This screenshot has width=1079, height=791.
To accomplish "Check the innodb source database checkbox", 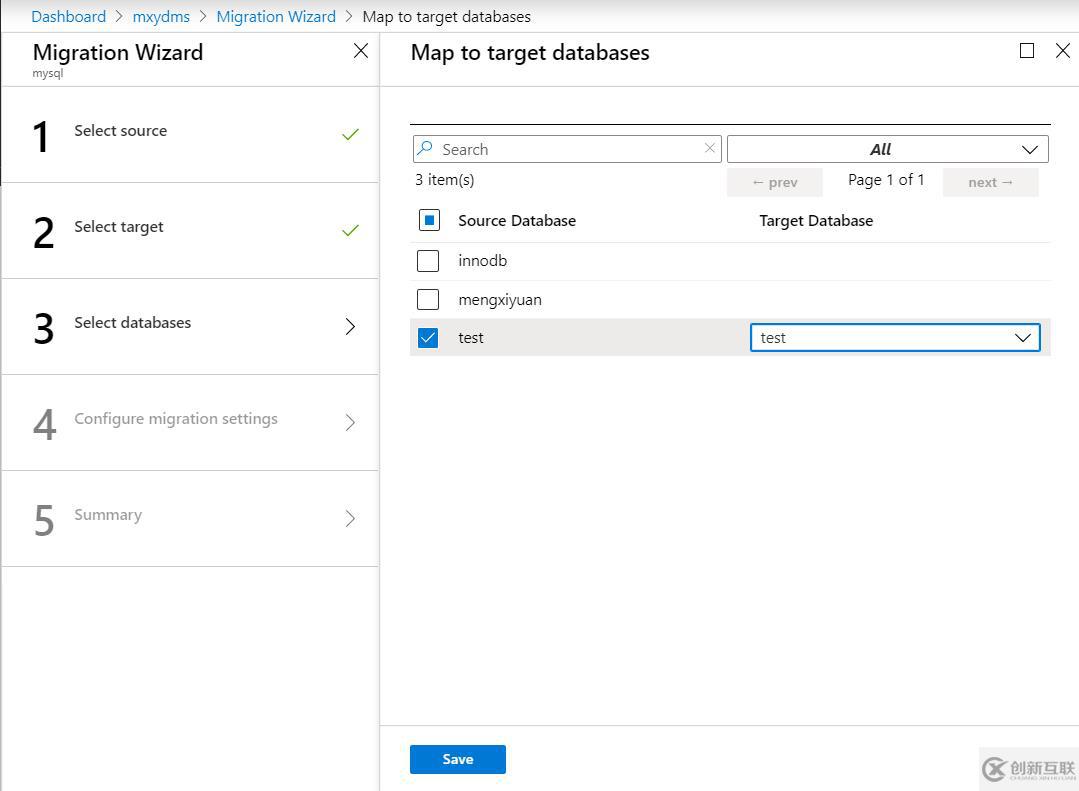I will 428,260.
